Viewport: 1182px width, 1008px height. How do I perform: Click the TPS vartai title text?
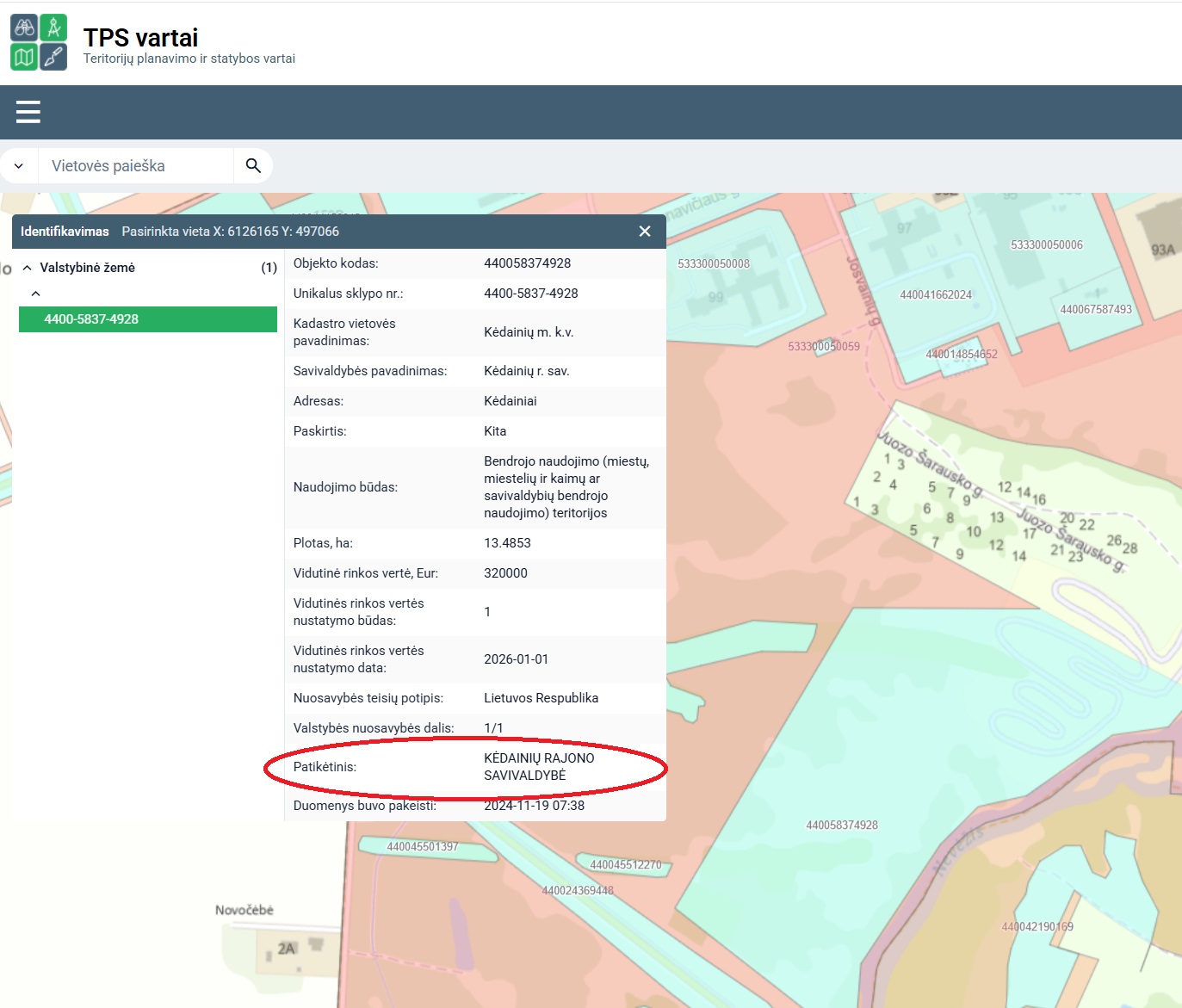click(141, 38)
